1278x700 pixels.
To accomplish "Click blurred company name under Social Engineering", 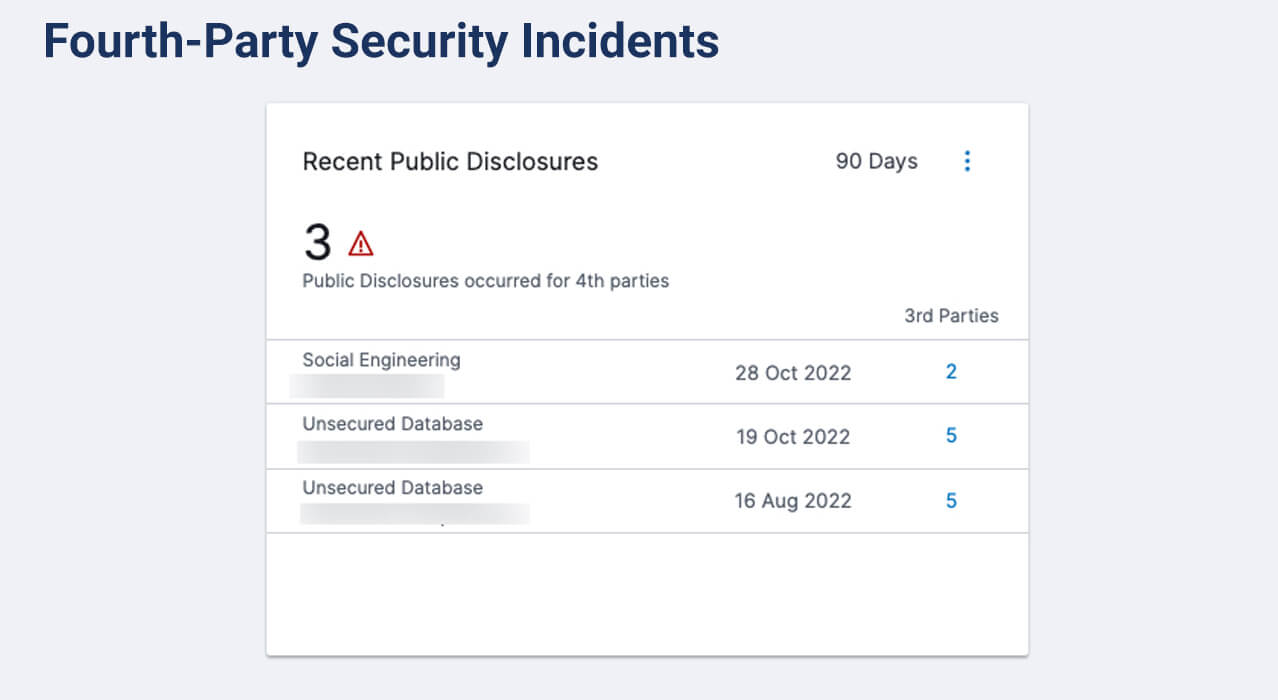I will pos(367,386).
